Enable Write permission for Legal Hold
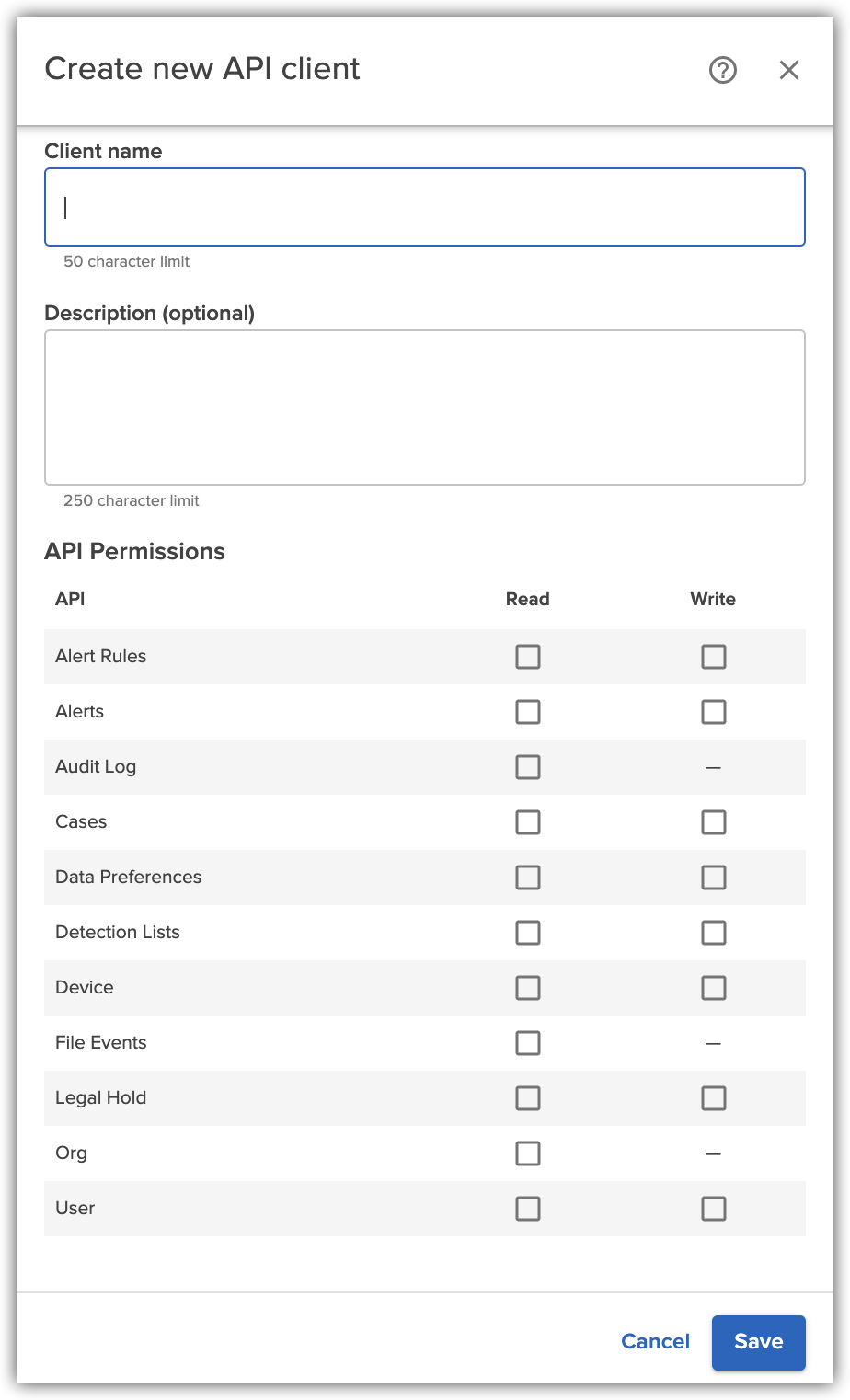 click(714, 1098)
